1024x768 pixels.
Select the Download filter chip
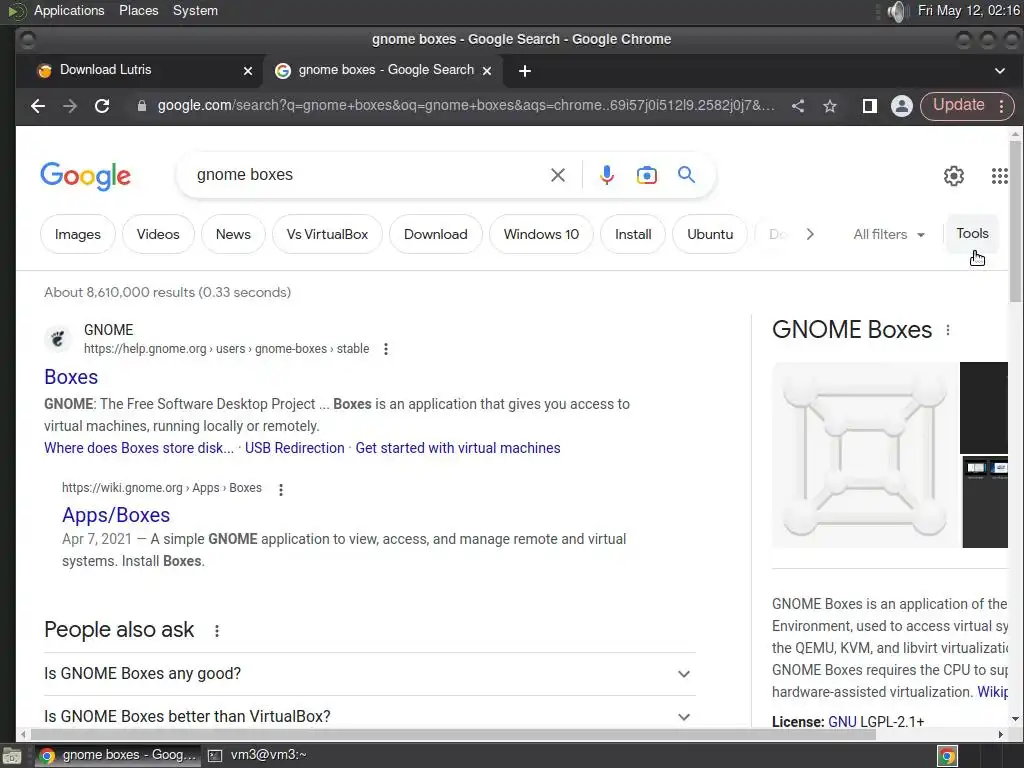point(436,234)
